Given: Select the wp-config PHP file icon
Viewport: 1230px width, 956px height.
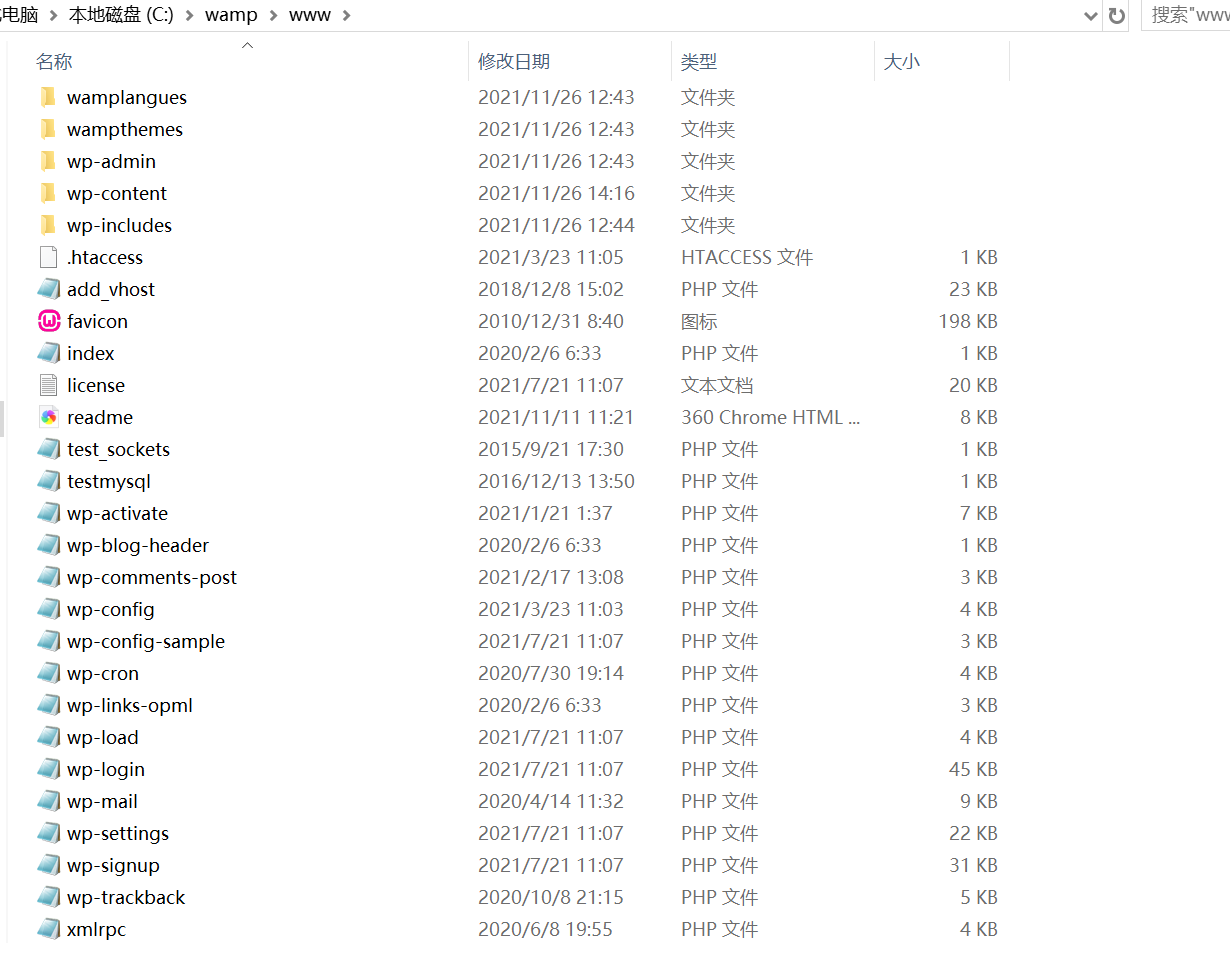Looking at the screenshot, I should pos(49,609).
